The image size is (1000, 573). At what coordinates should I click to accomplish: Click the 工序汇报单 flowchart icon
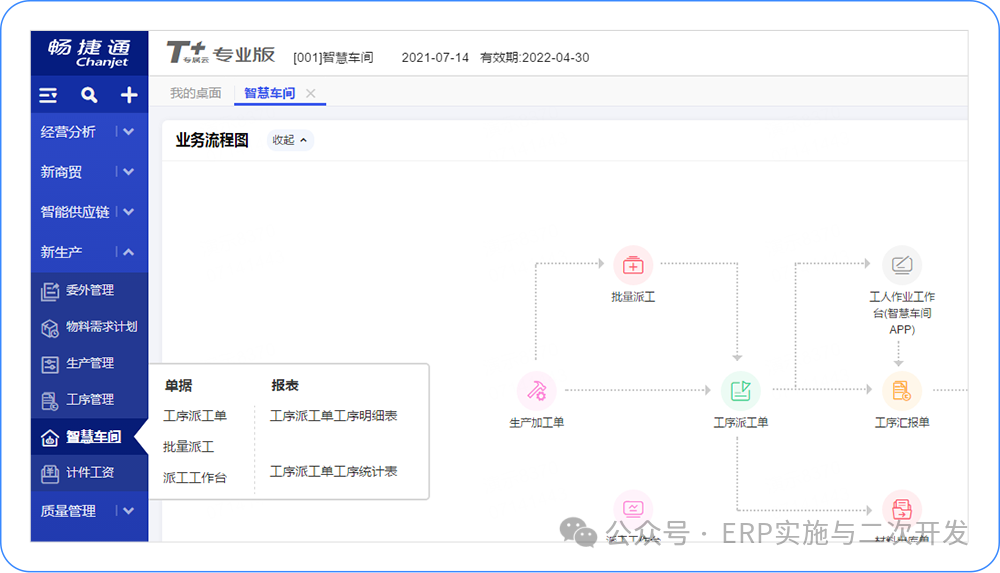click(x=901, y=390)
